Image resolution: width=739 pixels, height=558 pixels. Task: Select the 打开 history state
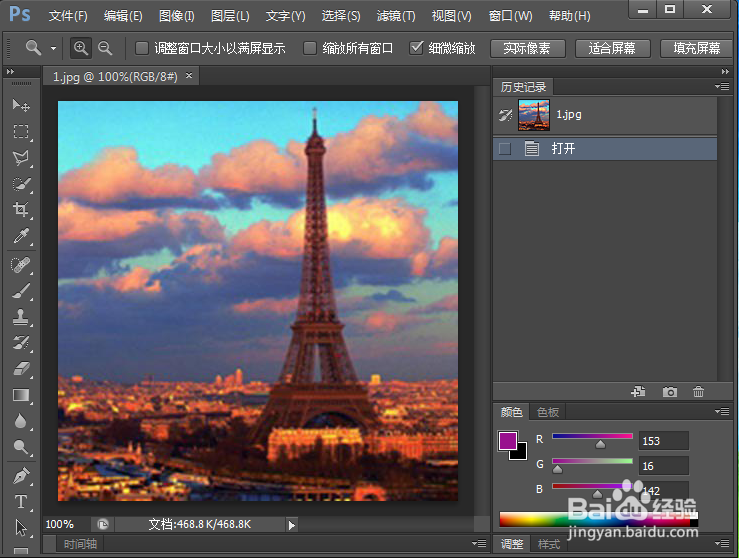(605, 149)
